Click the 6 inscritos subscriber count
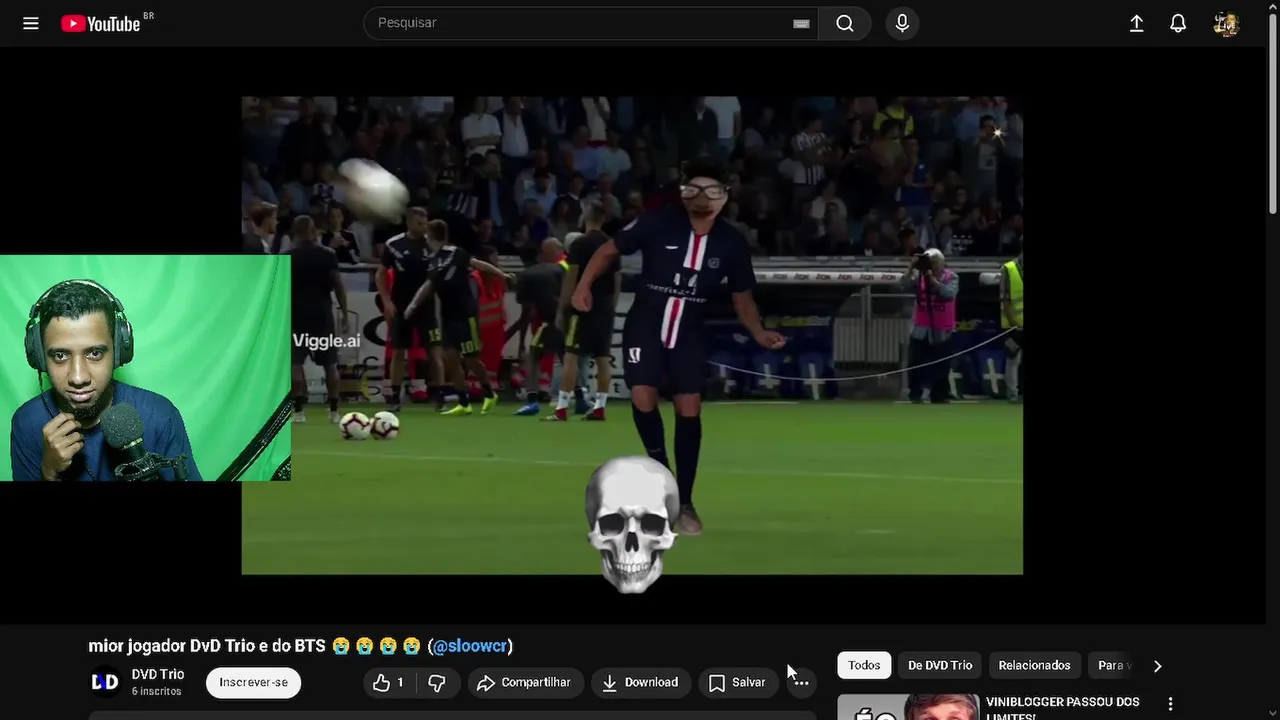1280x720 pixels. tap(156, 691)
